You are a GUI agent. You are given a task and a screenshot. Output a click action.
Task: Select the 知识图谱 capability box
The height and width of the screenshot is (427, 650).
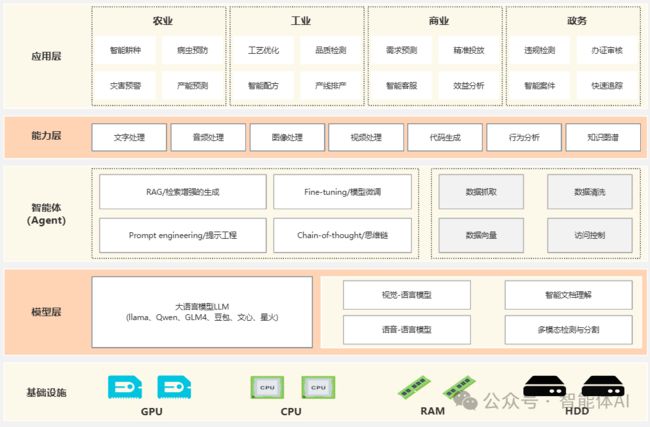coord(603,137)
